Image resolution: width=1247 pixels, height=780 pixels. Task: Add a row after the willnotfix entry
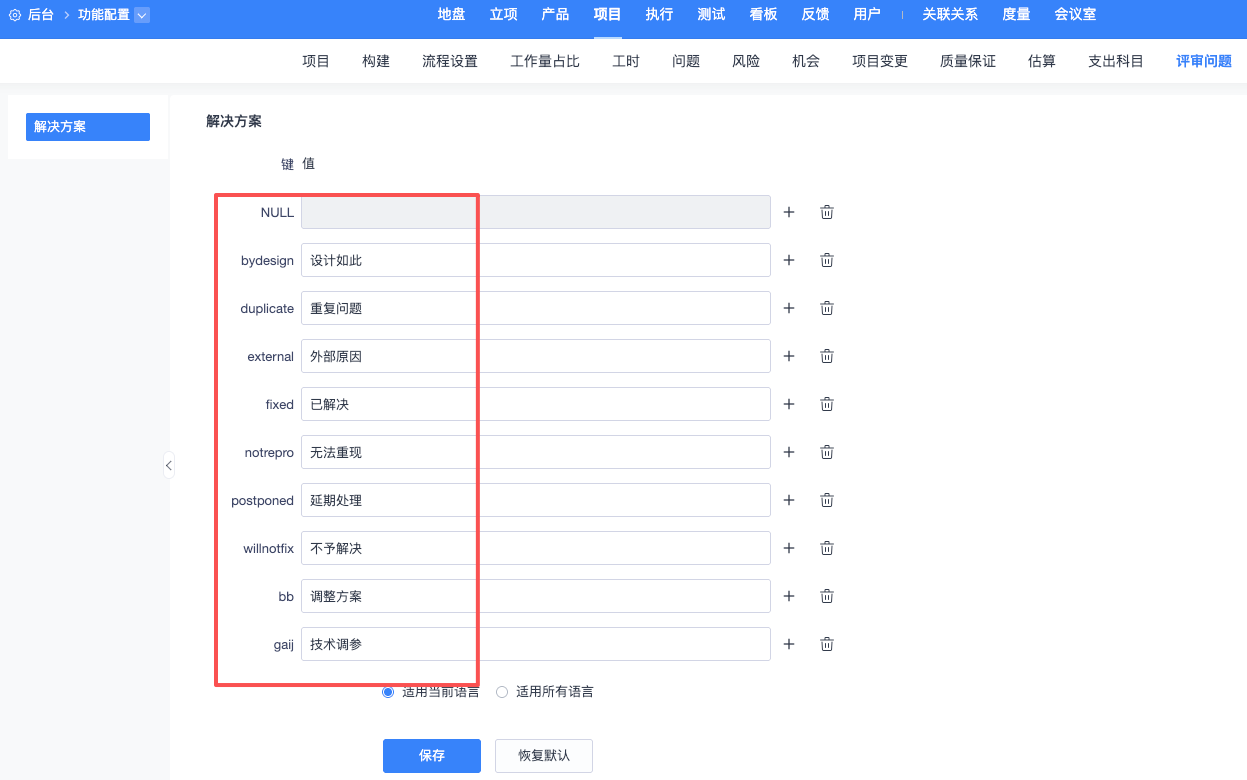coord(789,548)
